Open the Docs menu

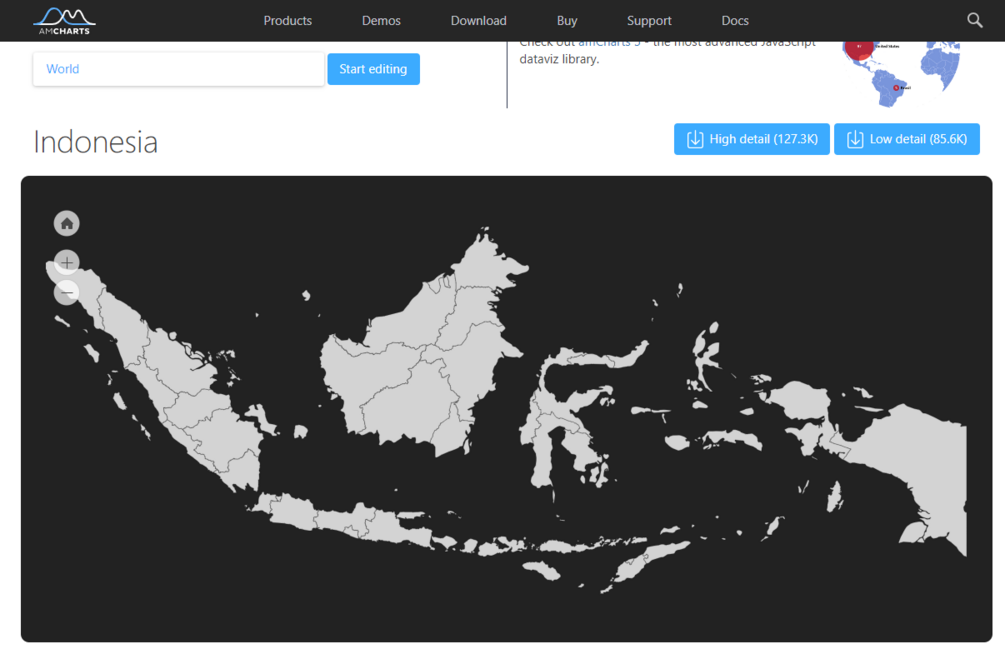pyautogui.click(x=735, y=20)
